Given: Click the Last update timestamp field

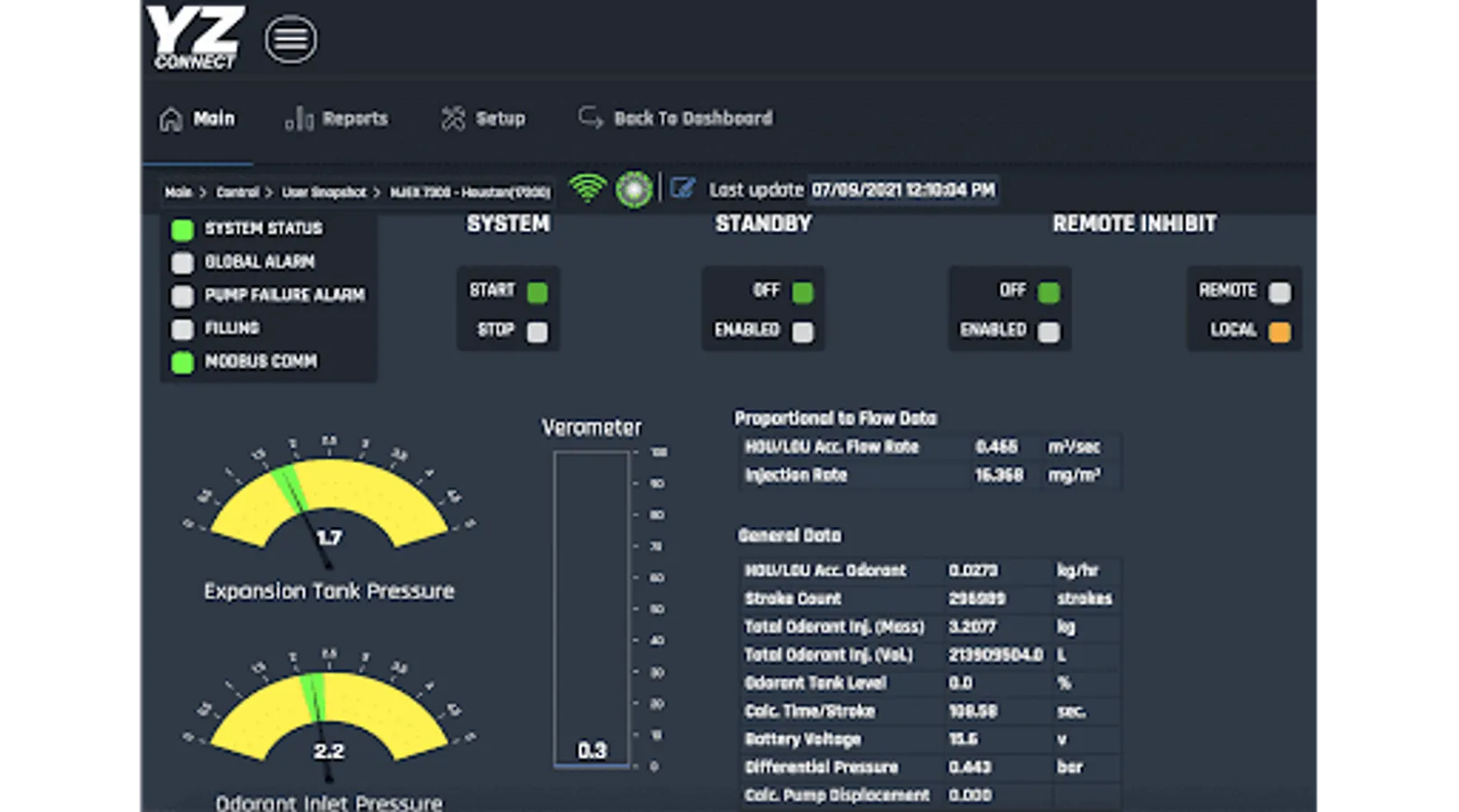Looking at the screenshot, I should 903,189.
